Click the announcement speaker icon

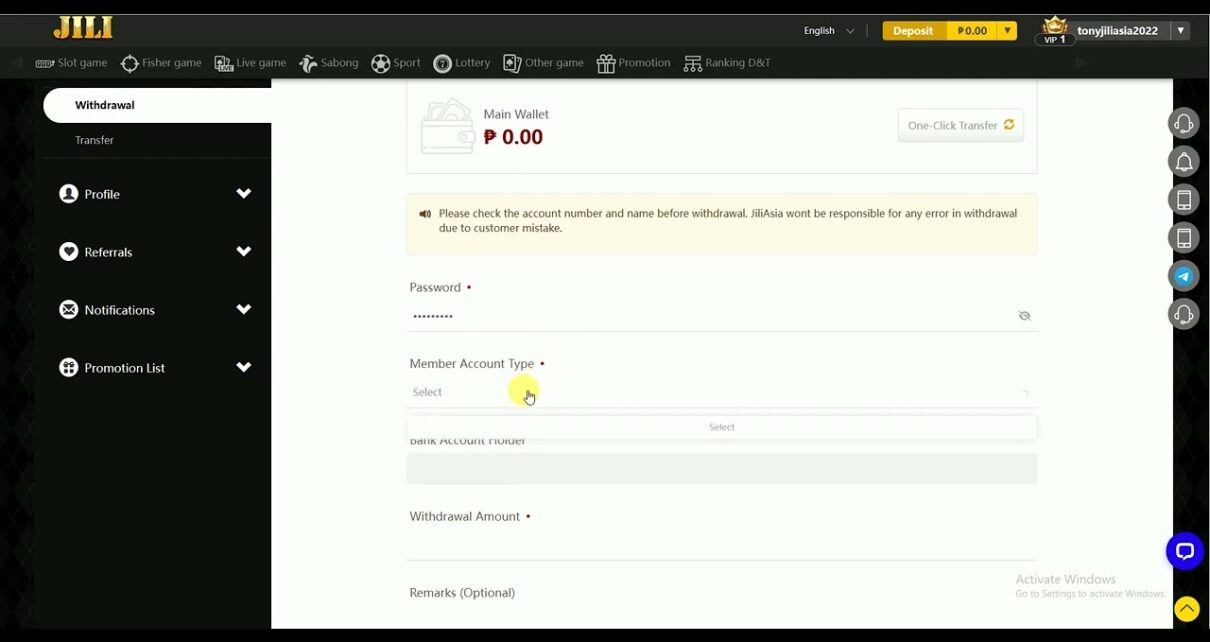[x=425, y=214]
